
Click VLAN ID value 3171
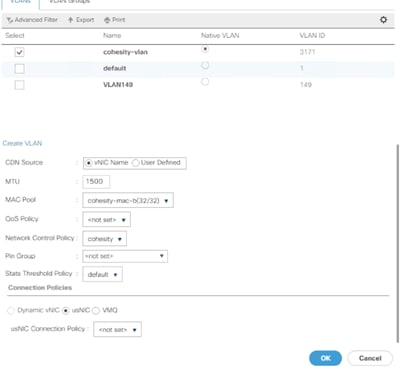(x=307, y=52)
